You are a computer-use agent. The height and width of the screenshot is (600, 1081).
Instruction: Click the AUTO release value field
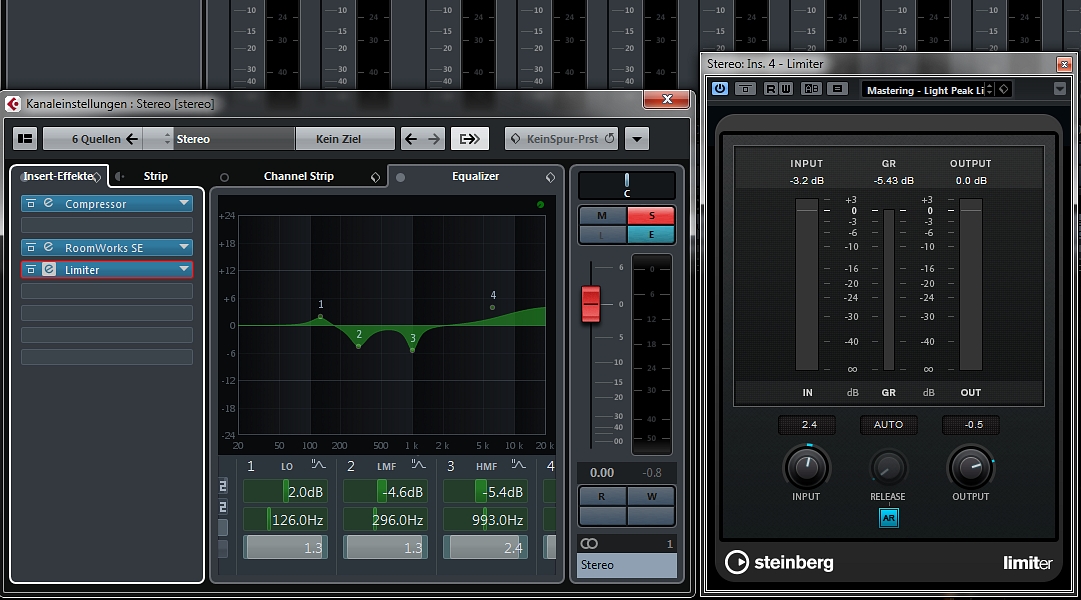click(x=888, y=425)
